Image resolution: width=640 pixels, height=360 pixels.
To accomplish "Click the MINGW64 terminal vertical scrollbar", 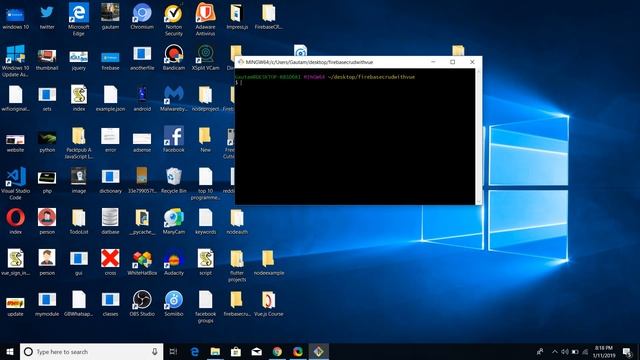I will coord(478,136).
